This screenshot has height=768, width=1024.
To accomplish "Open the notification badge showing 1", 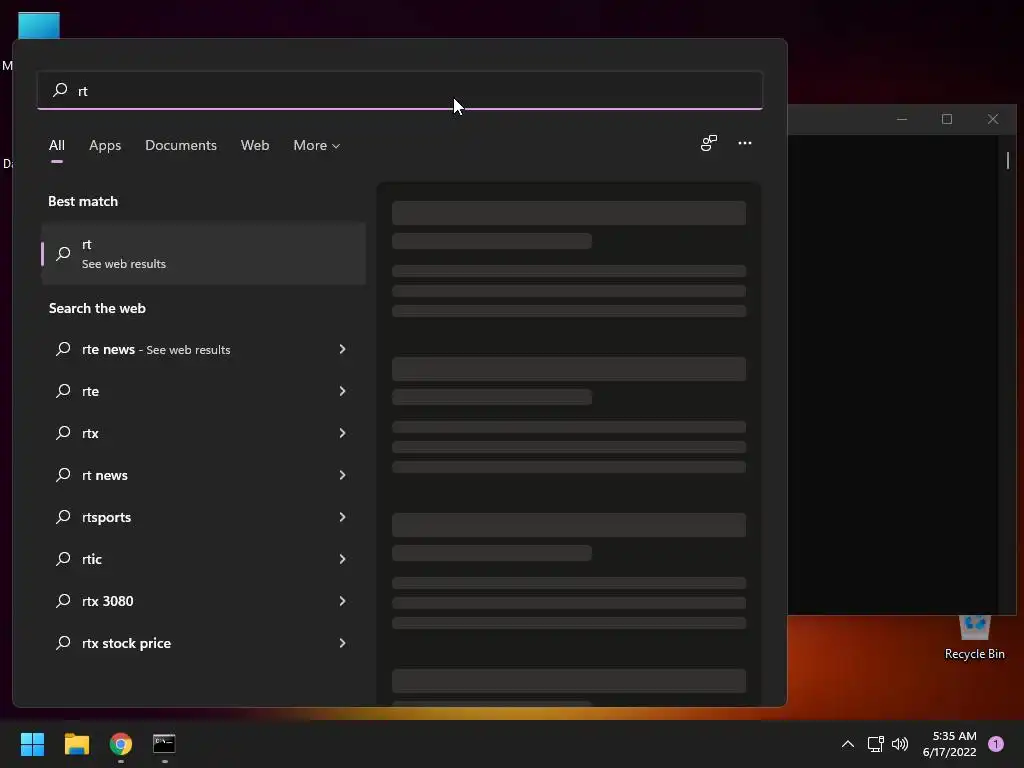I will point(996,744).
